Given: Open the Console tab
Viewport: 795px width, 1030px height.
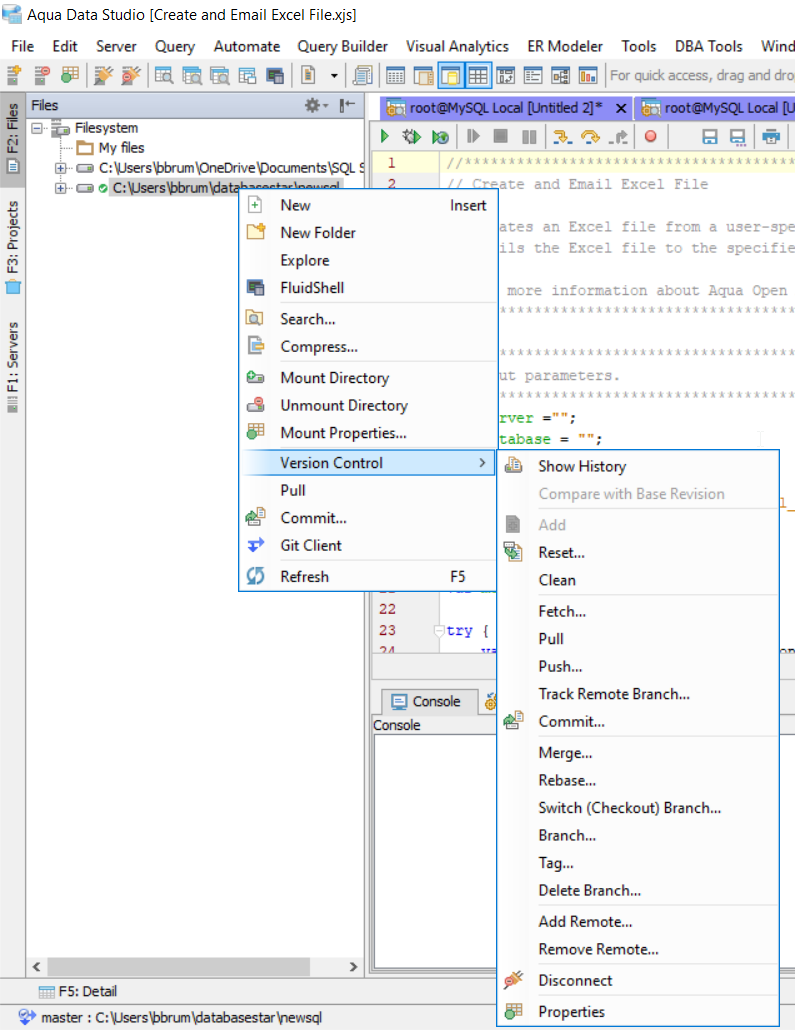Looking at the screenshot, I should tap(426, 701).
